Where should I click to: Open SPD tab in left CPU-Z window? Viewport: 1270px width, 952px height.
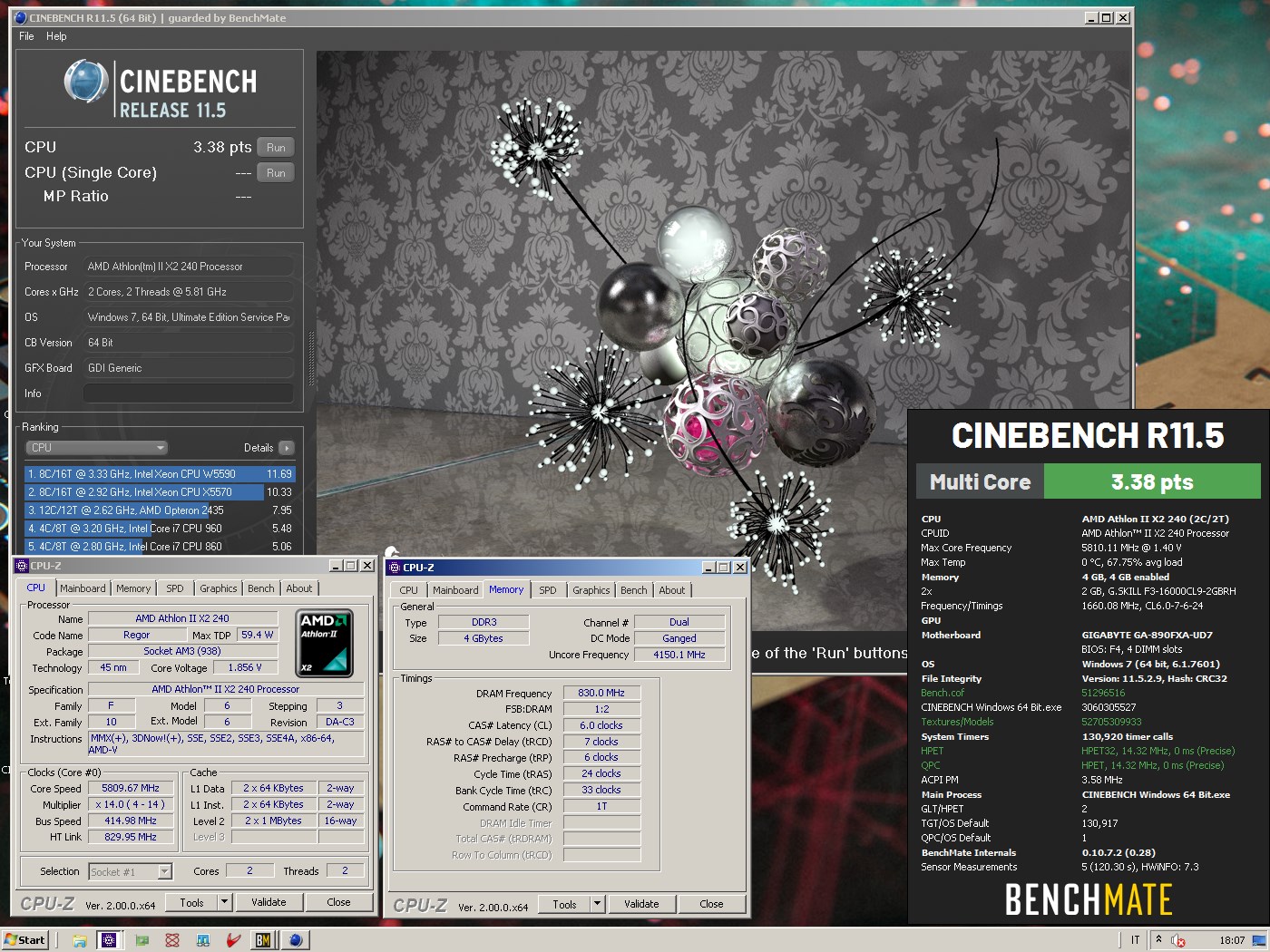coord(175,588)
